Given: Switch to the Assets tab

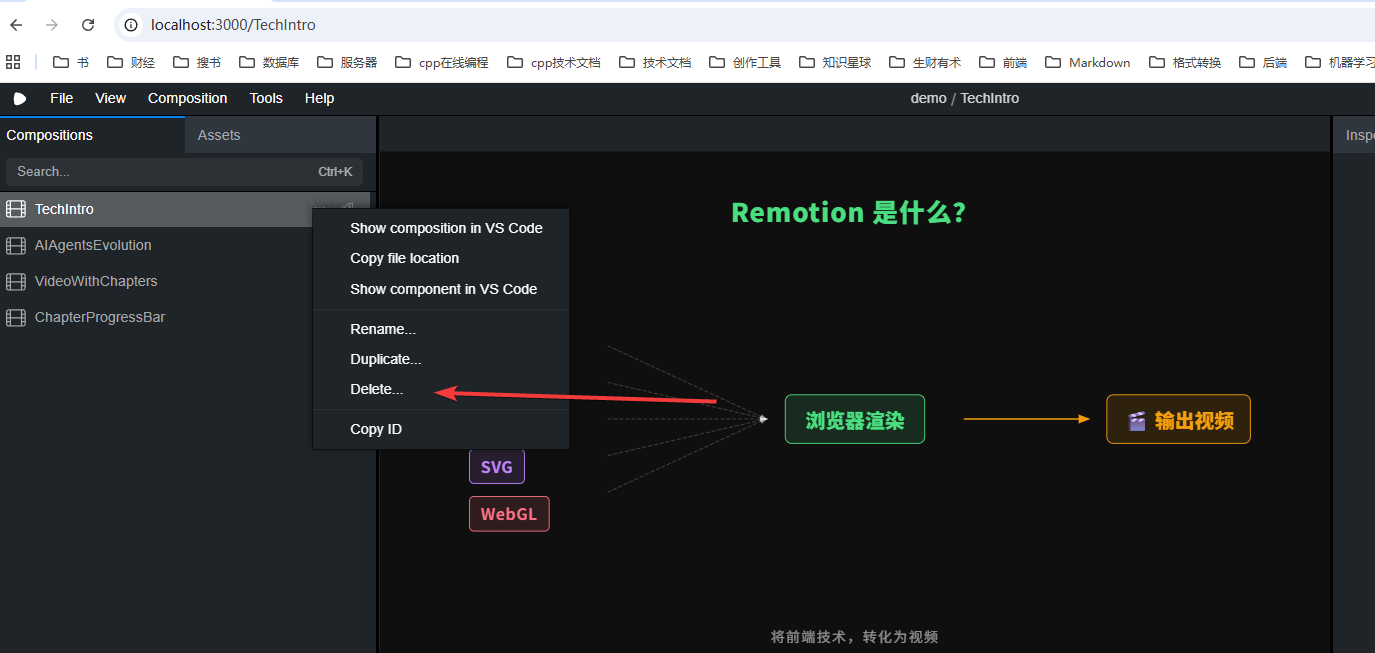Looking at the screenshot, I should 280,135.
